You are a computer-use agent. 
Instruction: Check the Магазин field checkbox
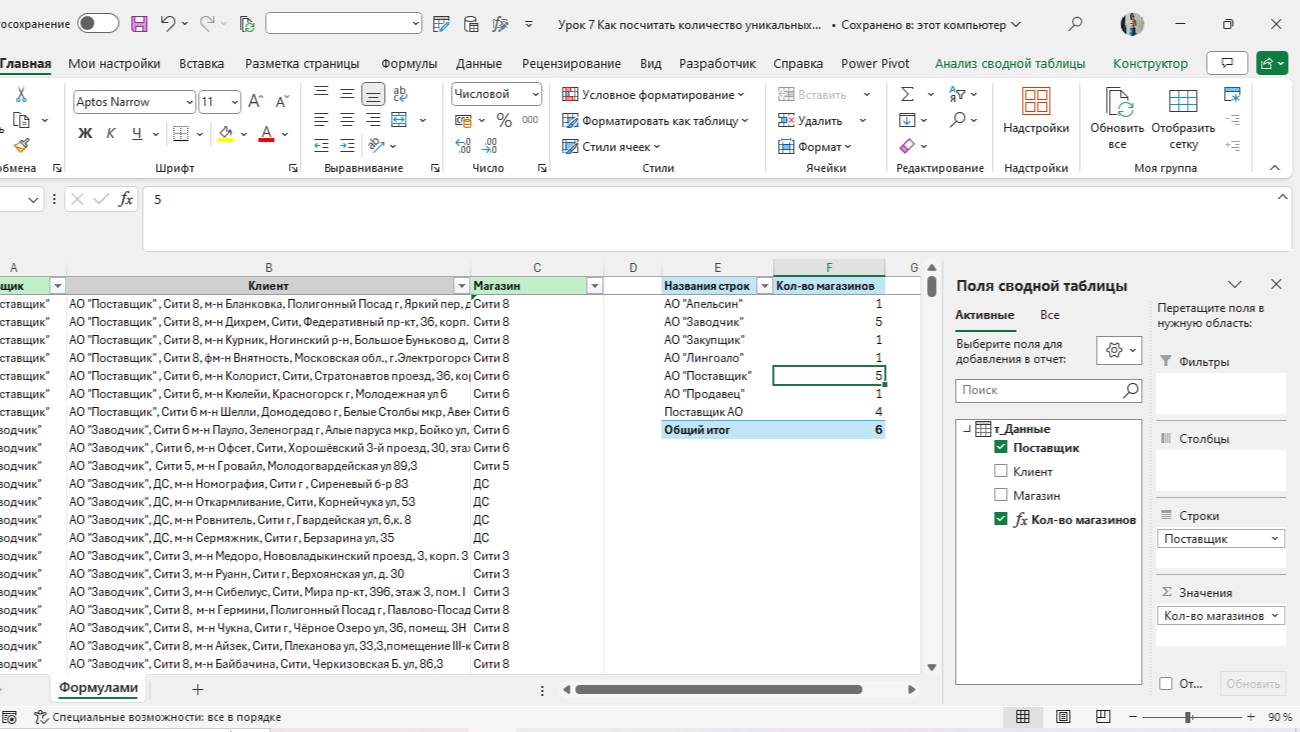coord(1001,495)
